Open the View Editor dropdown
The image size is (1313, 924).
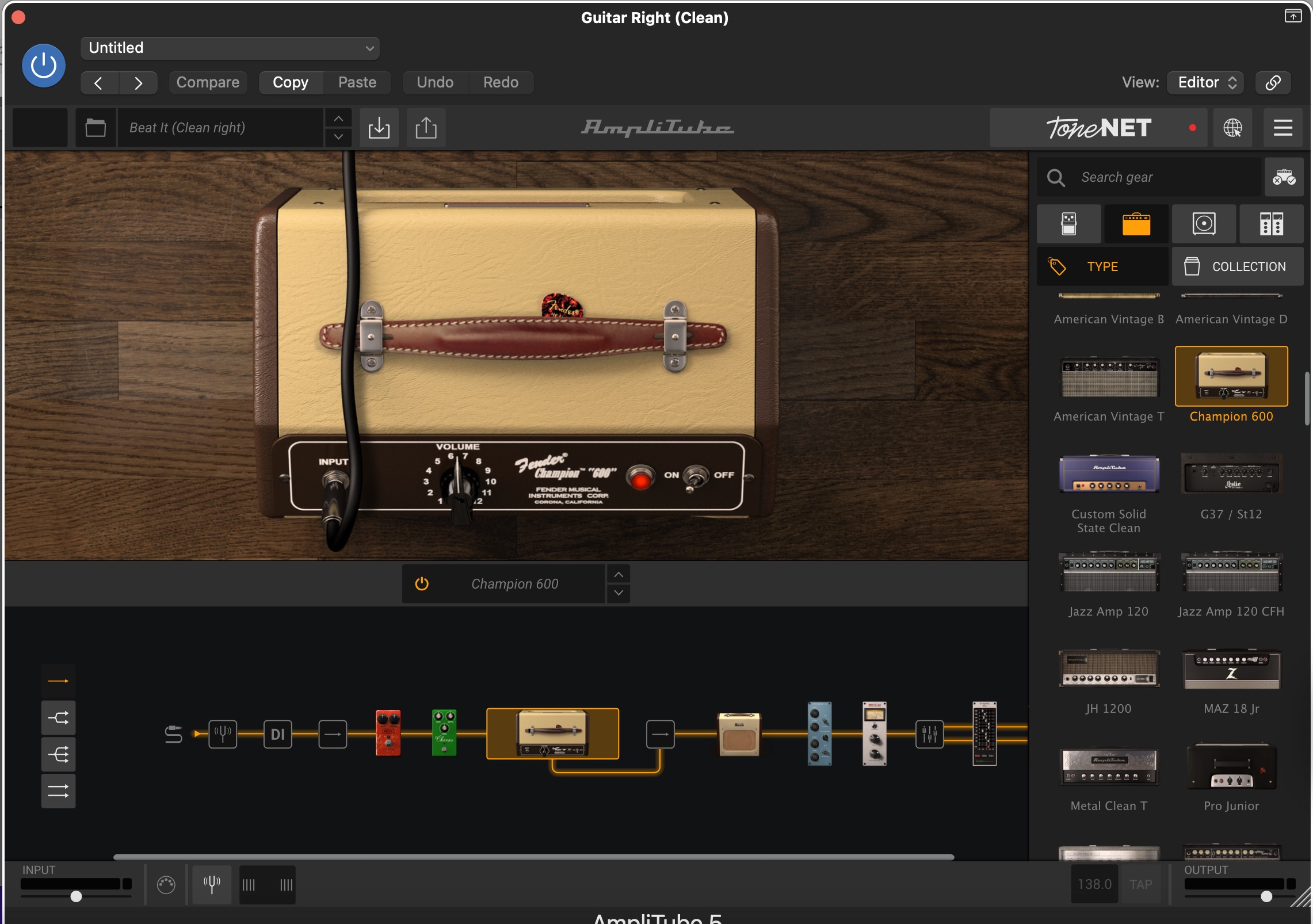pyautogui.click(x=1206, y=83)
